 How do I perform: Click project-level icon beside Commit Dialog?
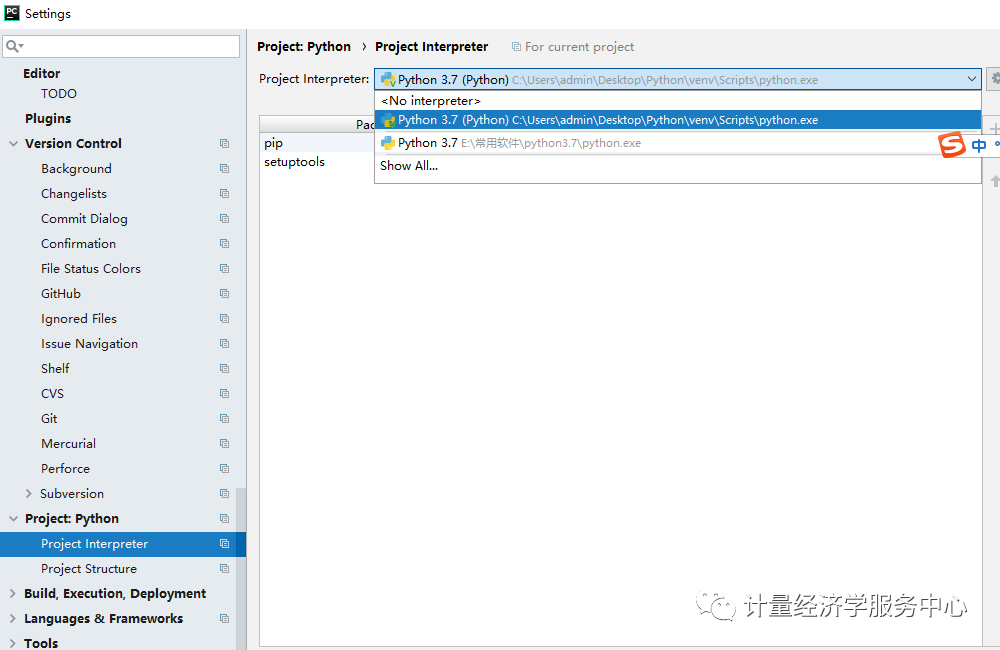pyautogui.click(x=224, y=218)
